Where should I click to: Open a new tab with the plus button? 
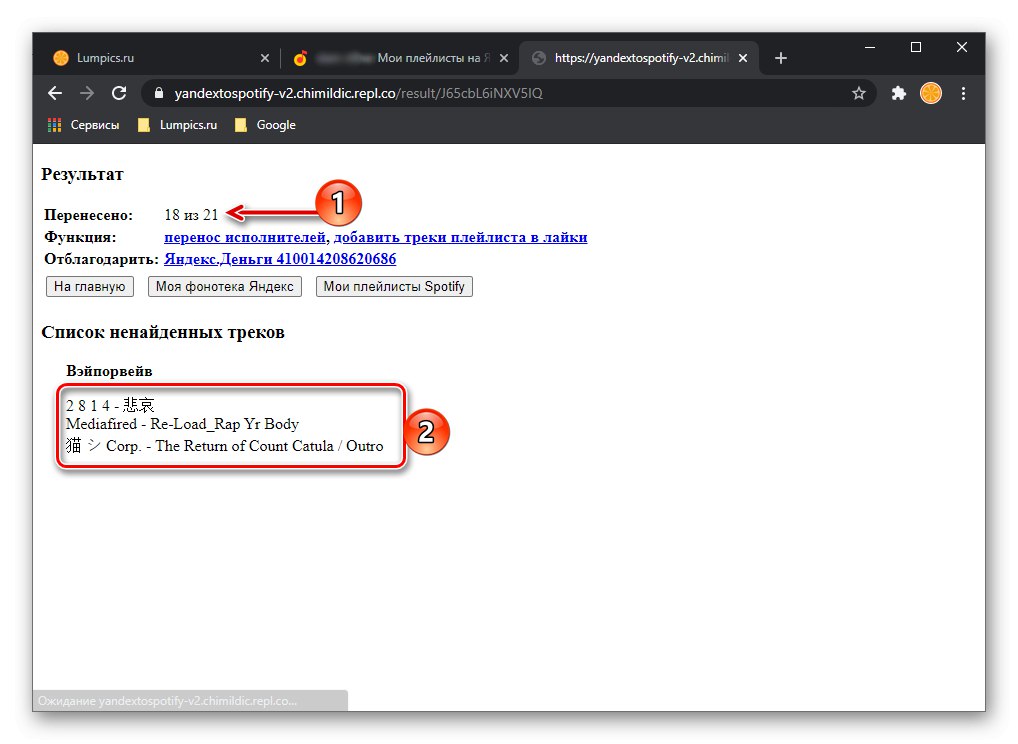[x=781, y=57]
